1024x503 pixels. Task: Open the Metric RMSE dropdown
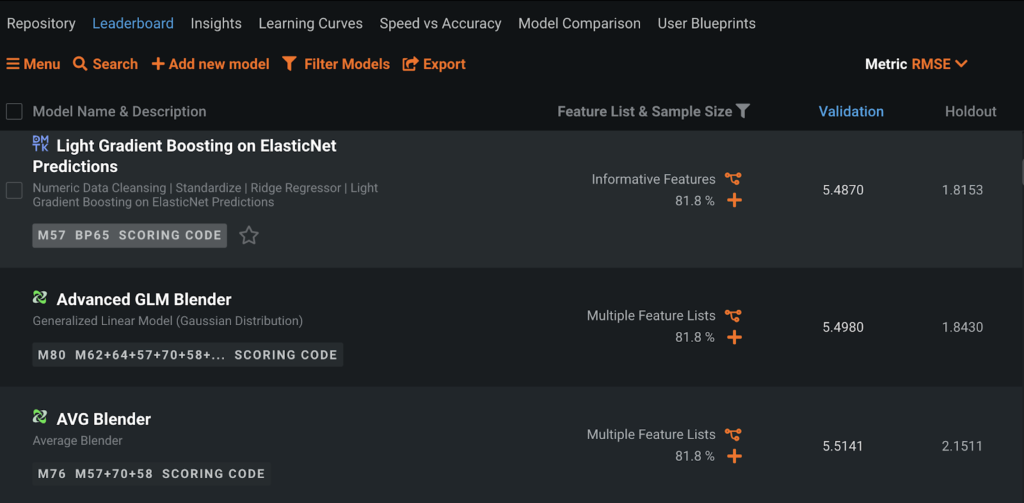coord(916,64)
